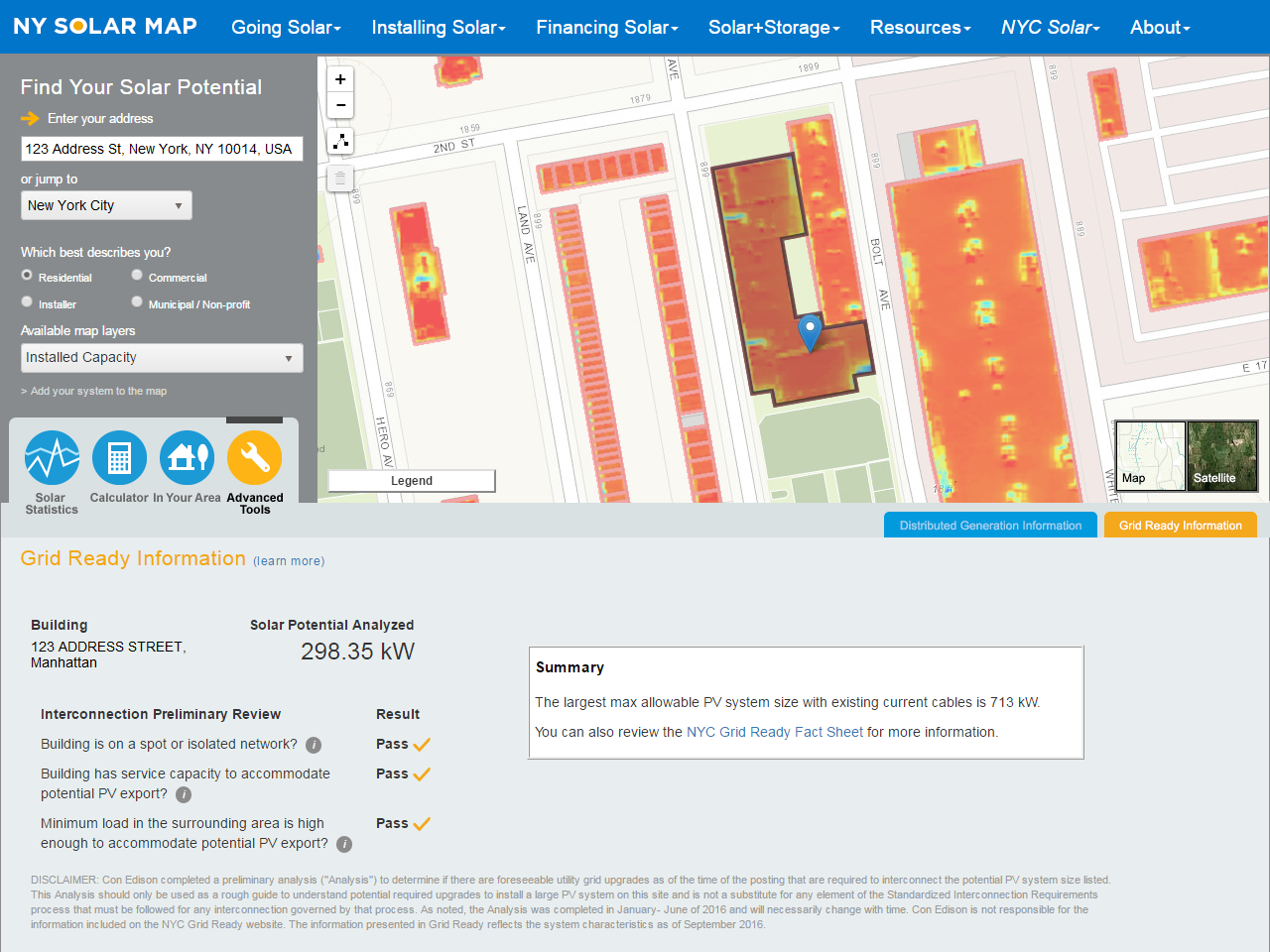Click info icon for spot or isolated network
The image size is (1270, 952).
coord(314,745)
